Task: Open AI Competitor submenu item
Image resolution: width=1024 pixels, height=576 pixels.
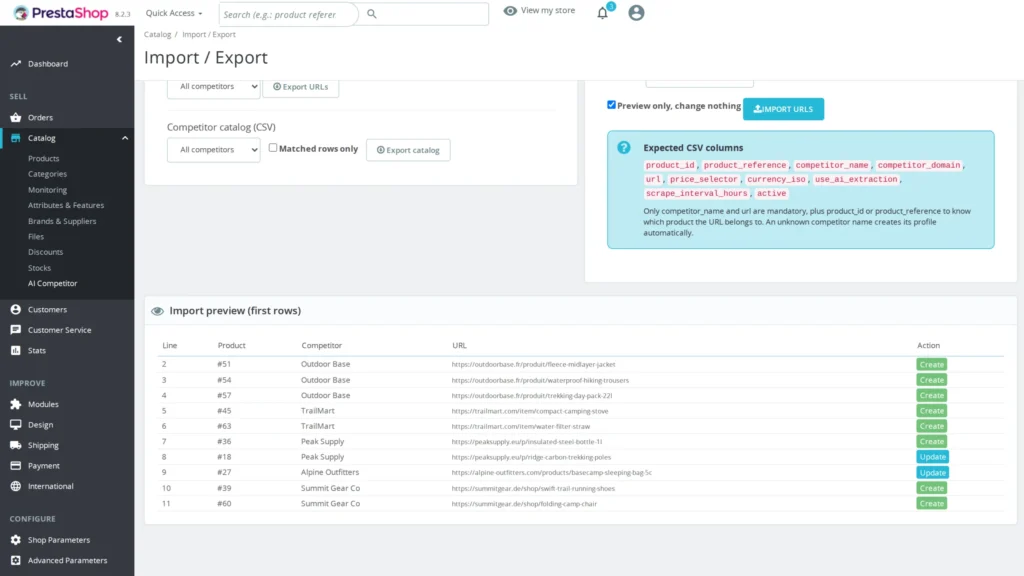Action: (52, 283)
